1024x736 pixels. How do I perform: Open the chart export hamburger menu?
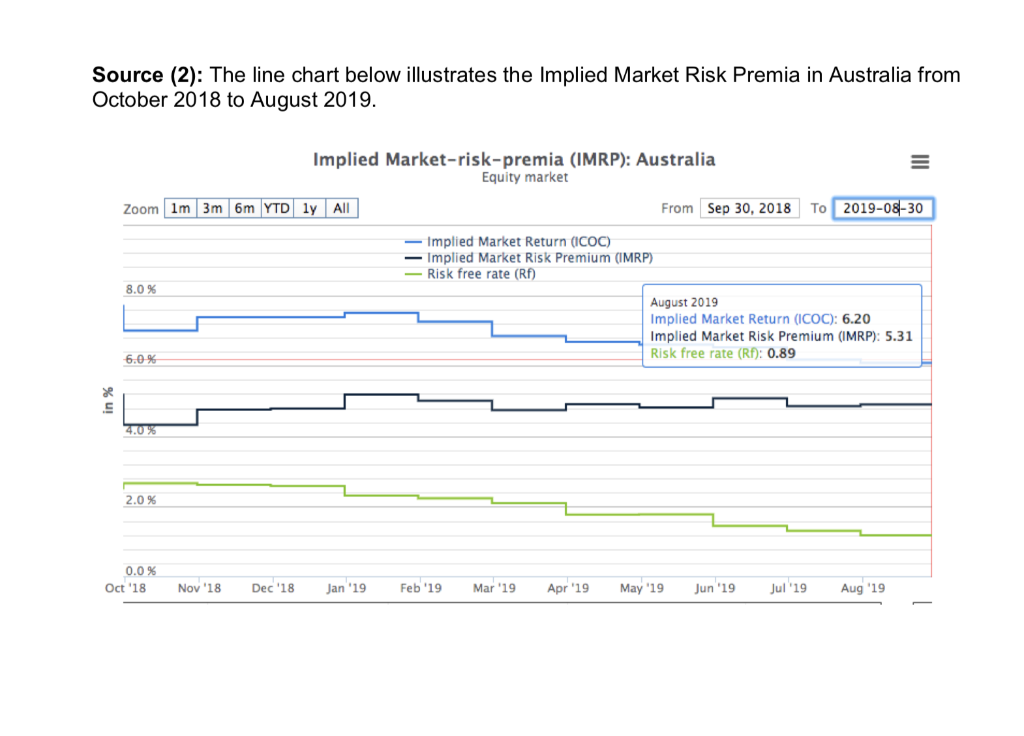[x=920, y=161]
